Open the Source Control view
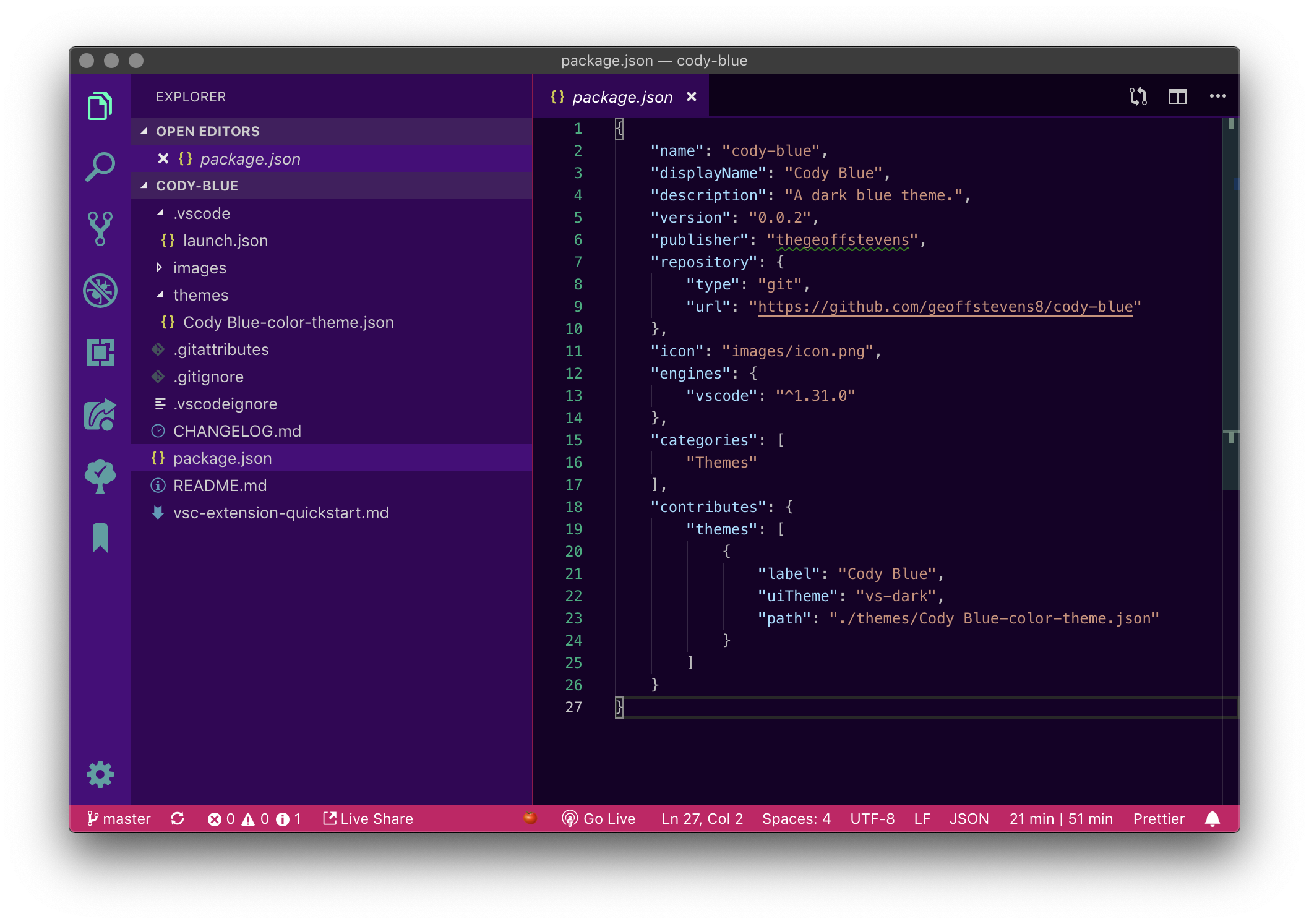This screenshot has width=1309, height=924. (100, 228)
